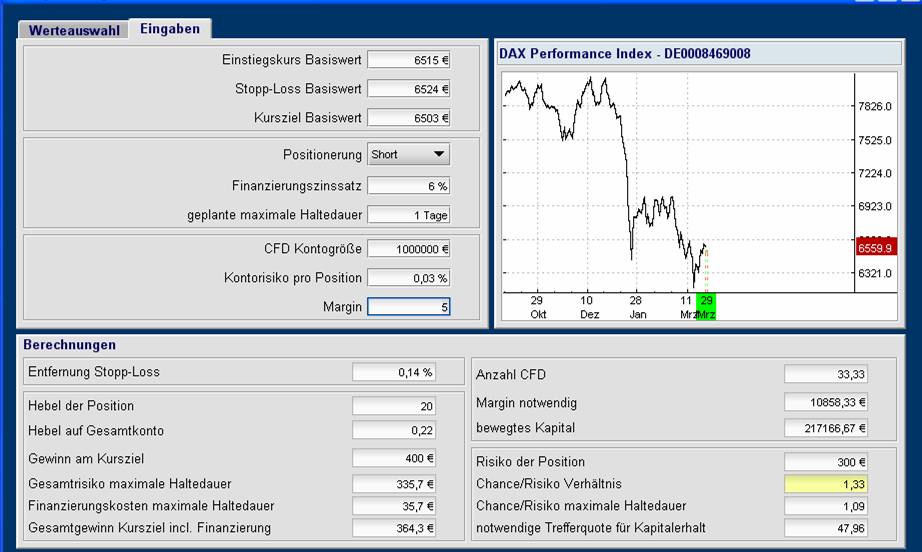Click the 10 Dez date label

tap(589, 307)
